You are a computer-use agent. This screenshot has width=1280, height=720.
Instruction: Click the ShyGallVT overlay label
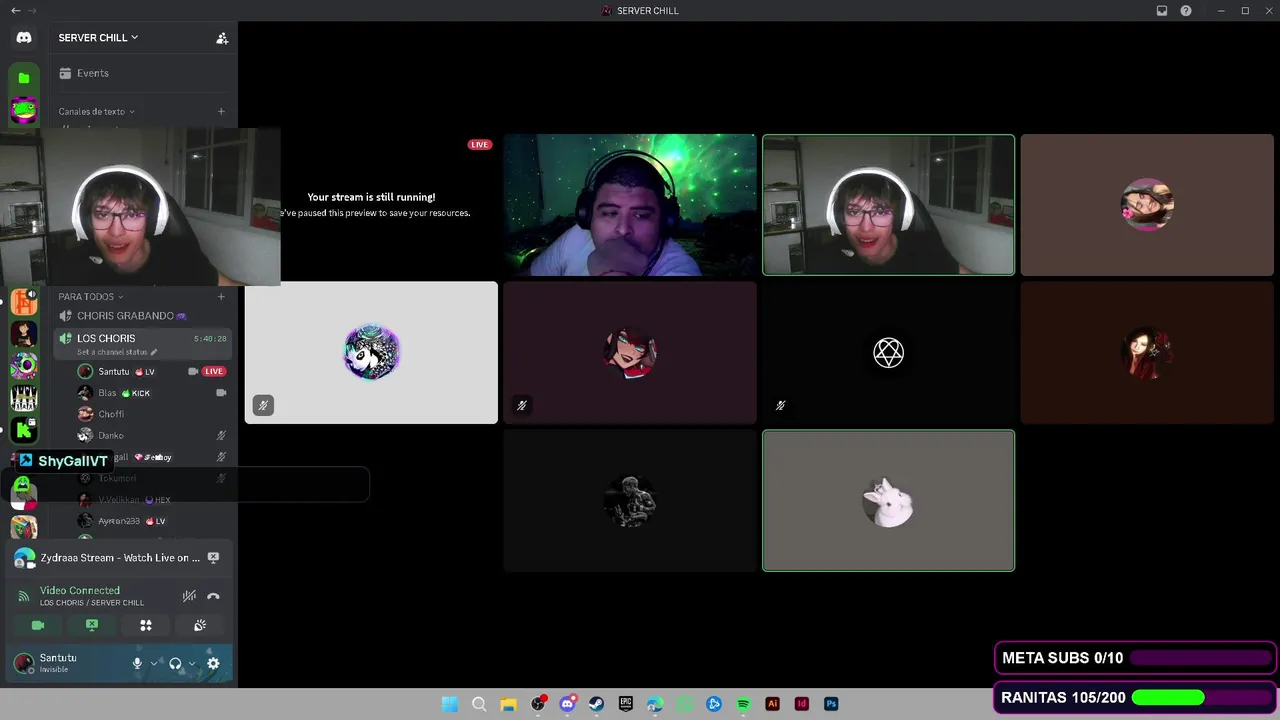click(63, 461)
